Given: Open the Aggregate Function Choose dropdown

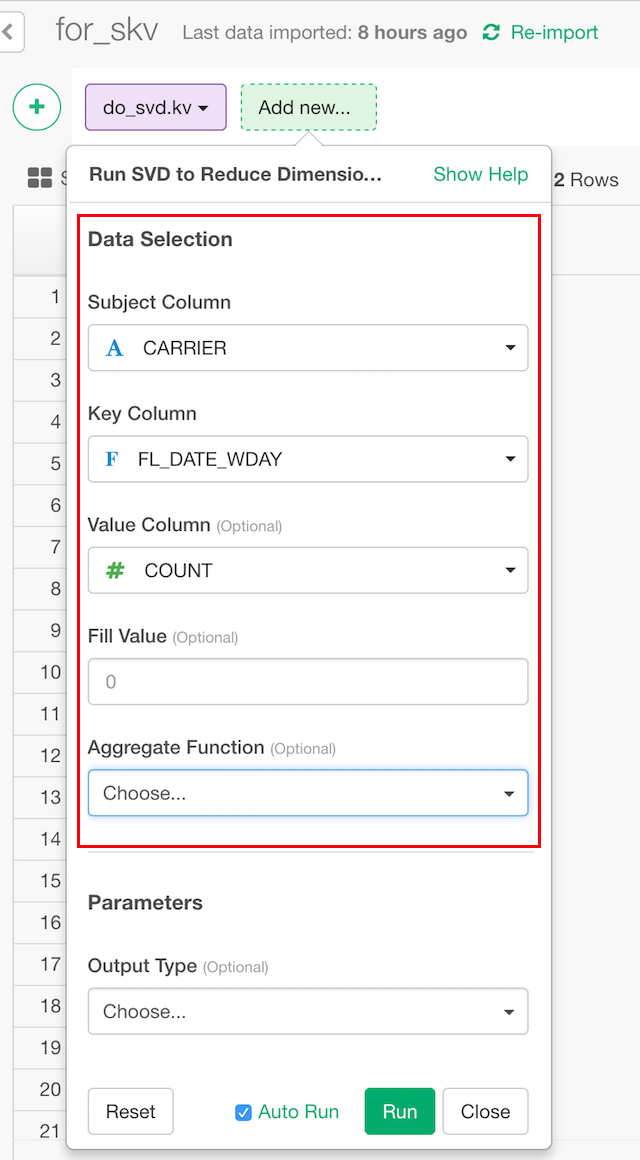Looking at the screenshot, I should pos(308,793).
